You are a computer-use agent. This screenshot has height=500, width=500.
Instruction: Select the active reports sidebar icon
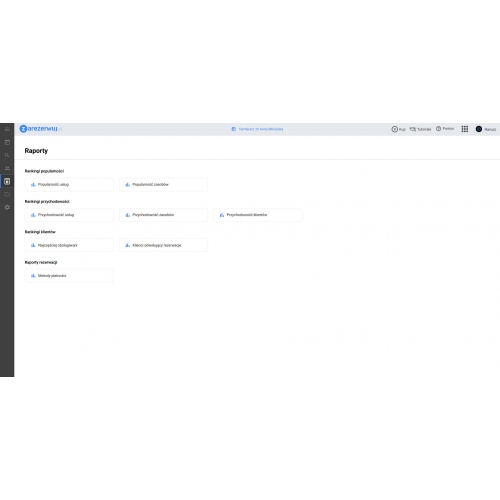(7, 181)
